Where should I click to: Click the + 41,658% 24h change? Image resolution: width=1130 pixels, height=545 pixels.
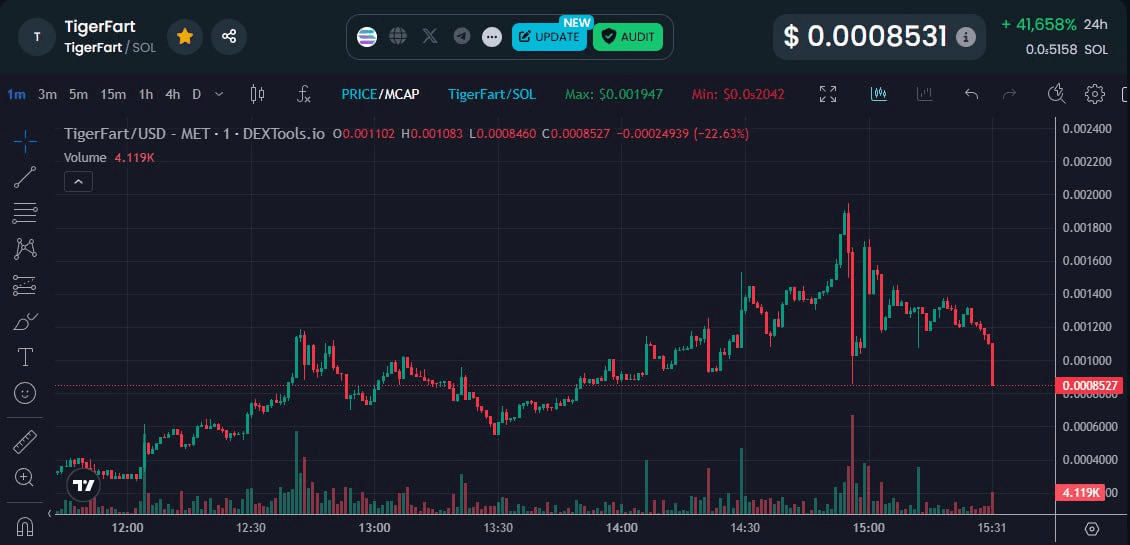pyautogui.click(x=1054, y=25)
